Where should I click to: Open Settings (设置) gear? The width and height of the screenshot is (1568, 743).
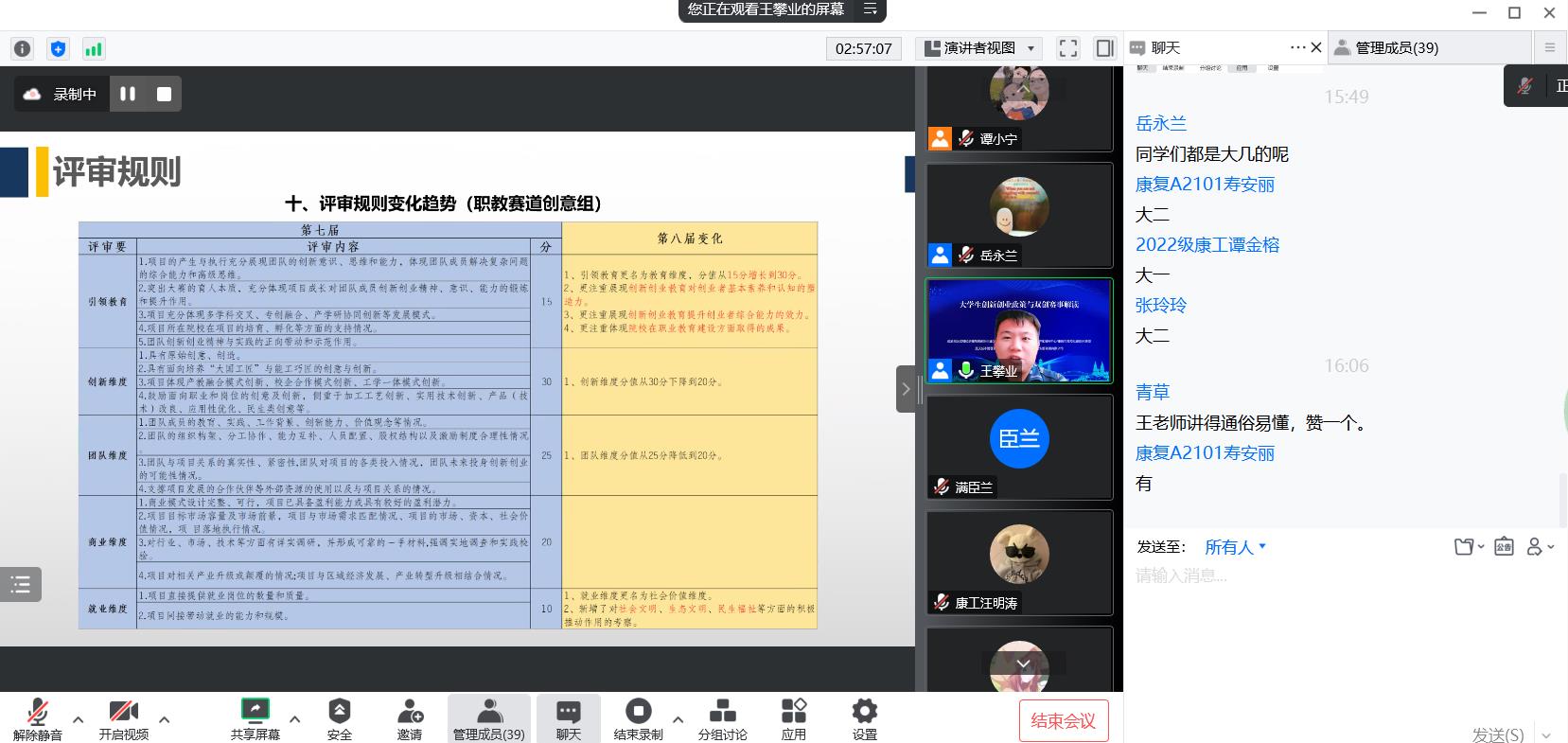click(864, 718)
